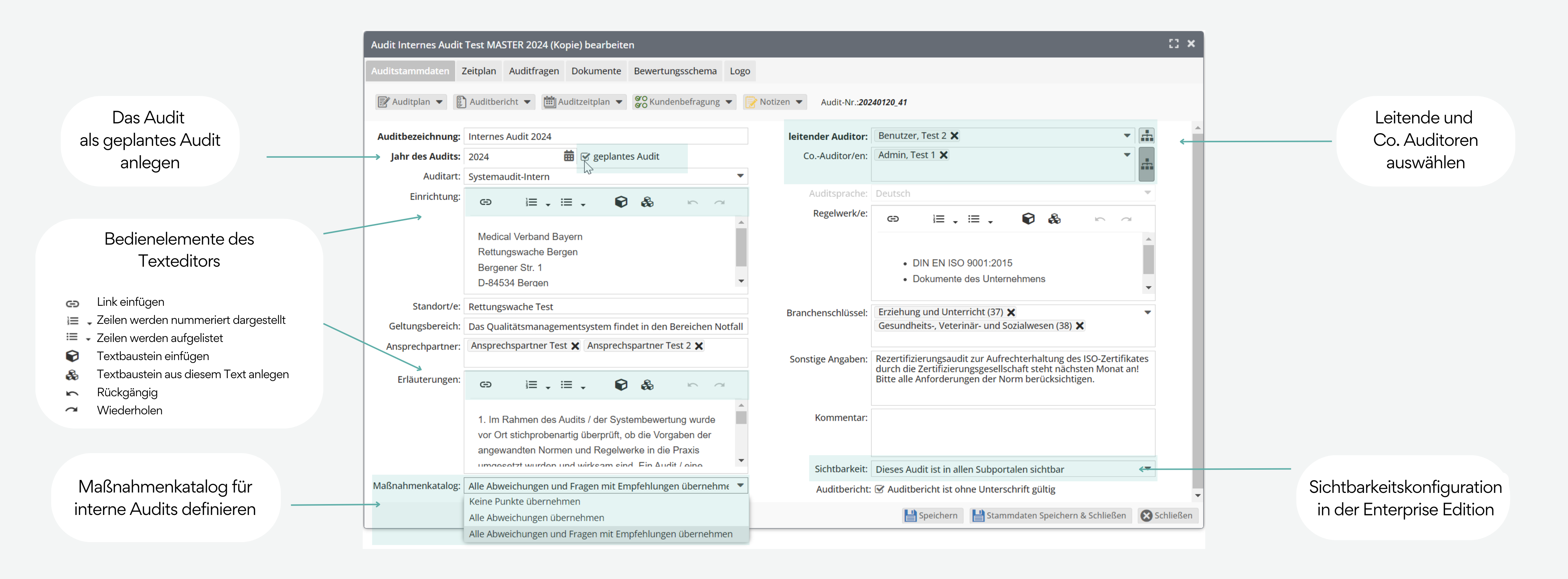Open the Kundenbefragung dropdown button
Image resolution: width=1568 pixels, height=579 pixels.
(684, 102)
